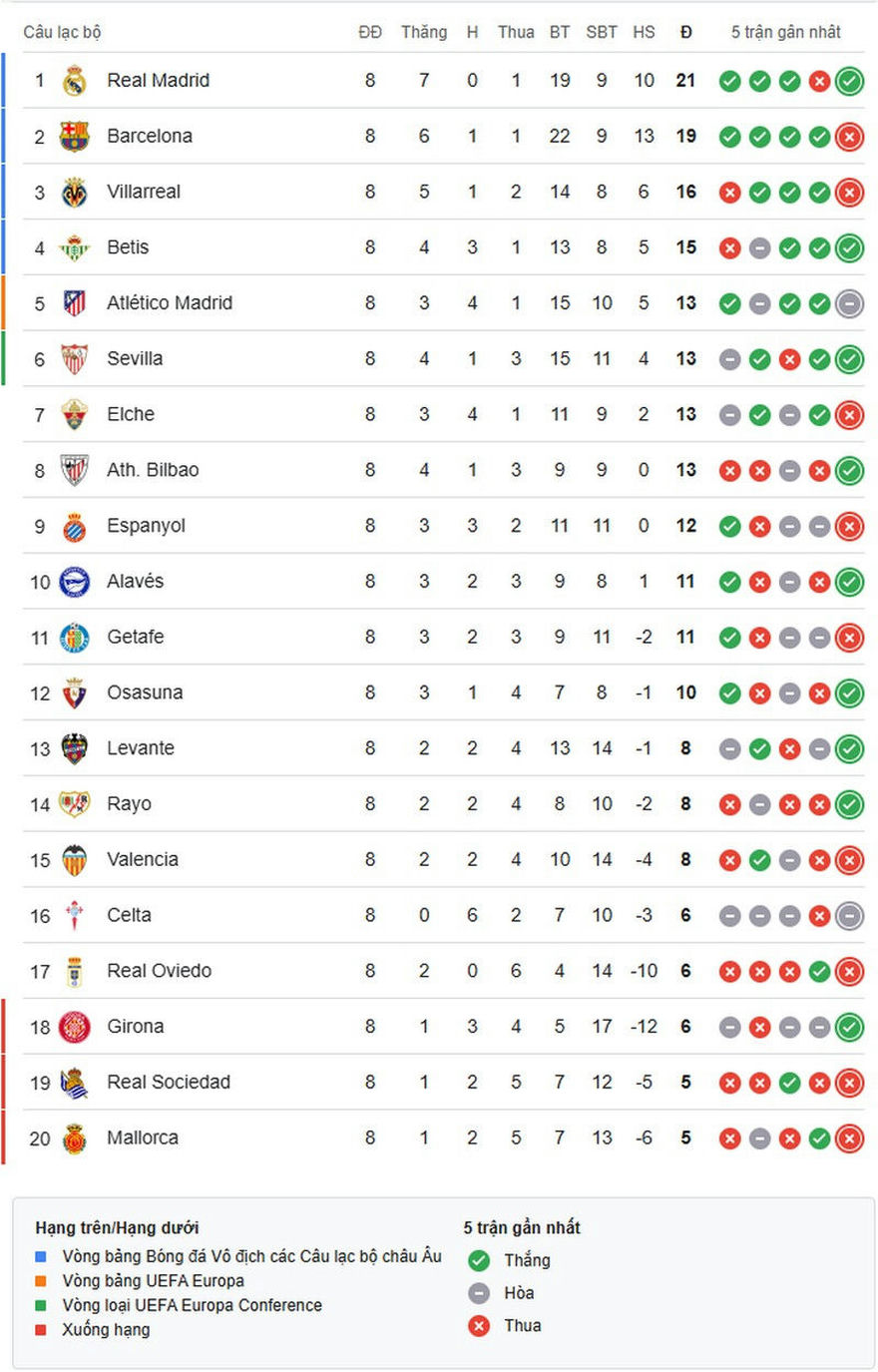Click the Câu lạc bộ column header
This screenshot has height=1372, width=878.
coord(62,32)
